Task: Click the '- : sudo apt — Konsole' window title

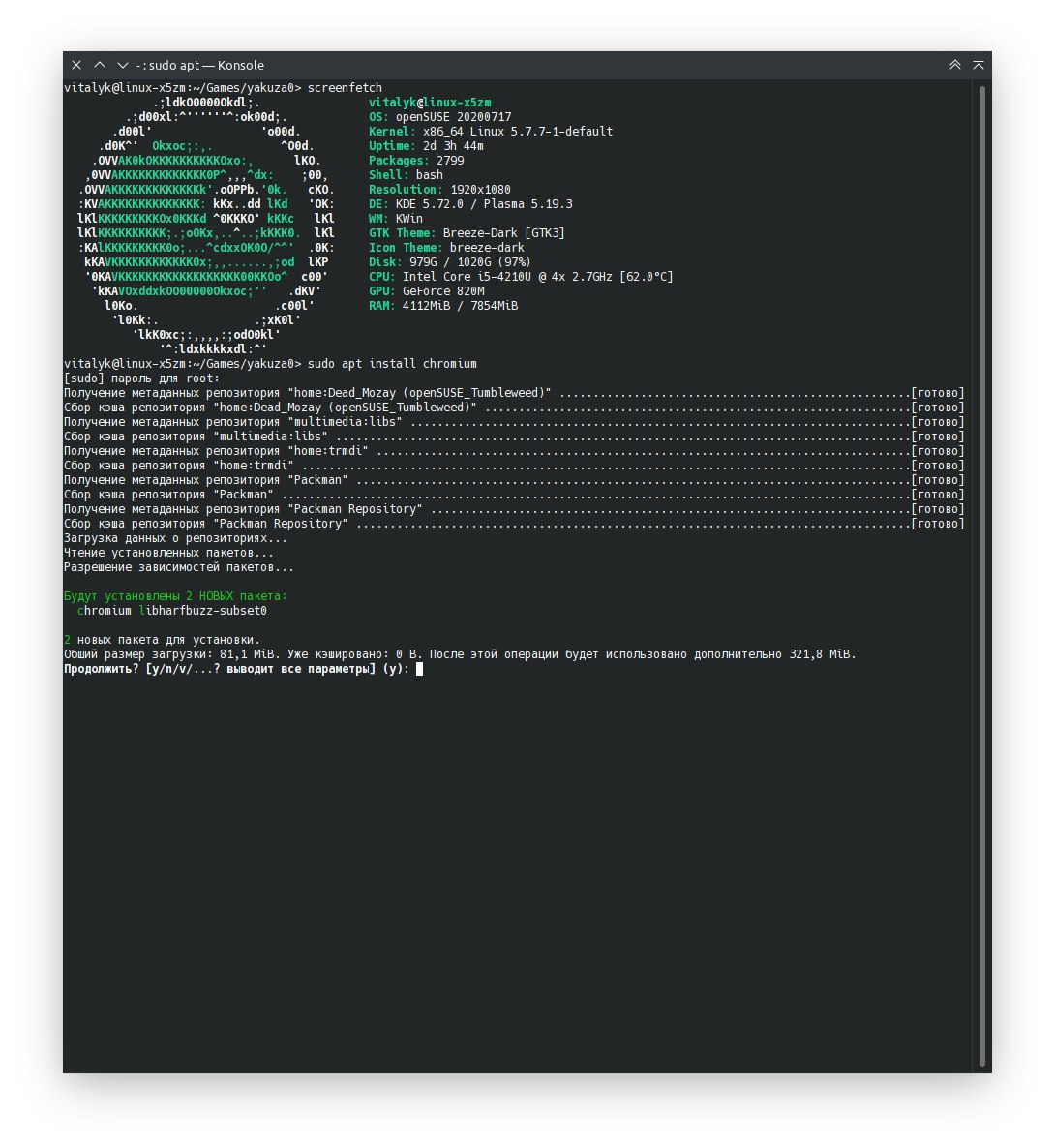Action: pos(200,65)
